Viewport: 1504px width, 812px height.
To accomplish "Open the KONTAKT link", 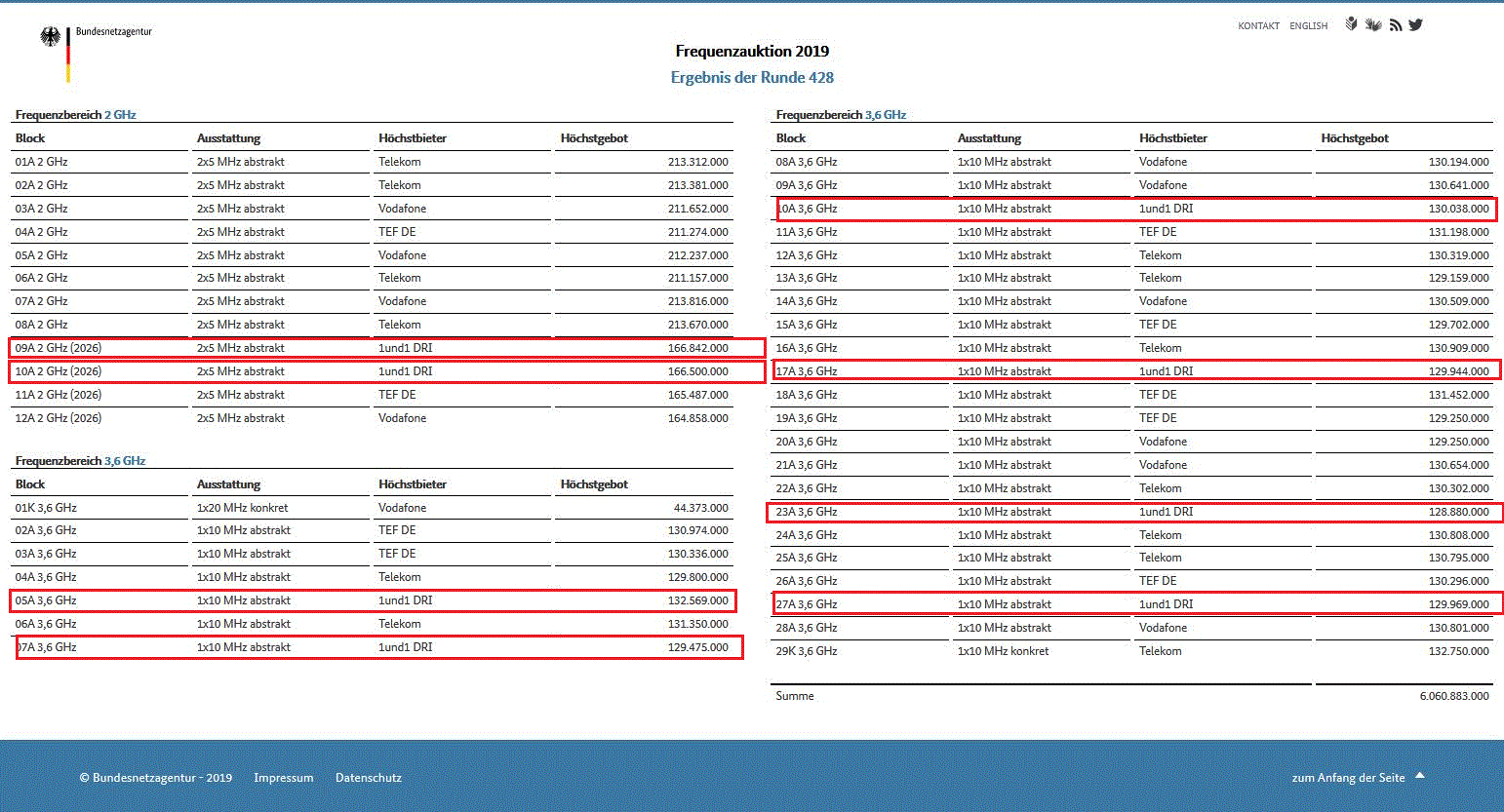I will (1258, 26).
